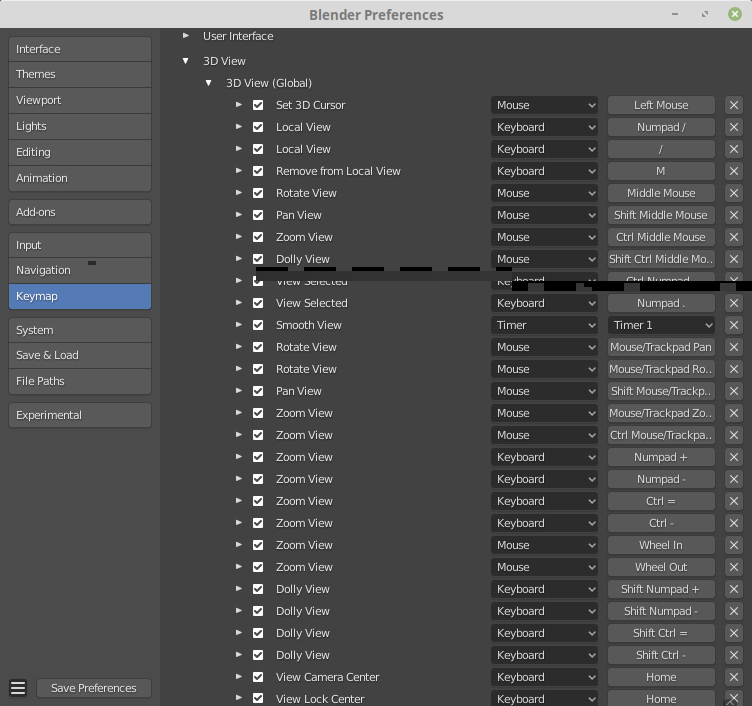Delete the Ctrl Middle Mouse Zoom View item
This screenshot has width=752, height=706.
(734, 237)
